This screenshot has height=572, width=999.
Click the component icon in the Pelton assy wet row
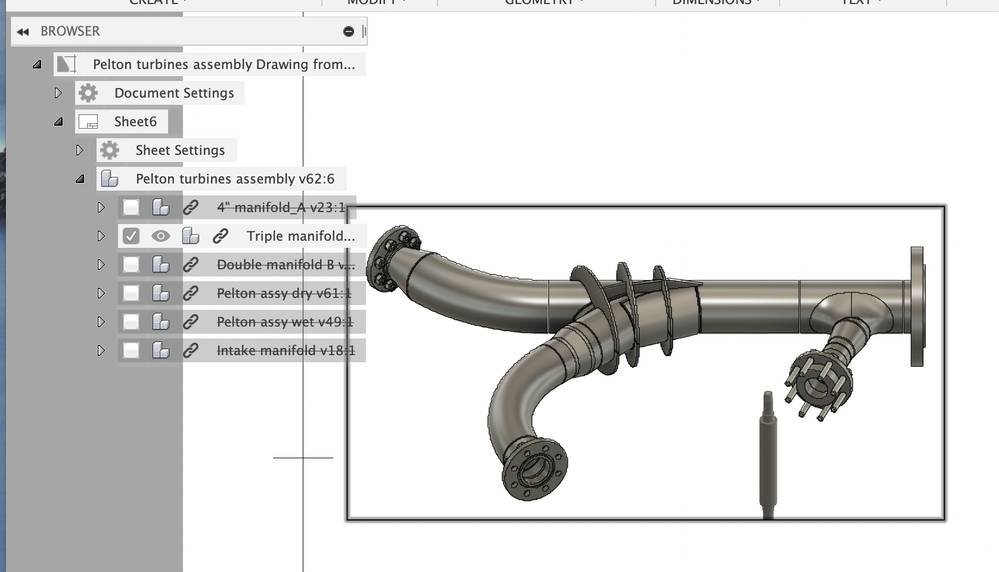(161, 322)
